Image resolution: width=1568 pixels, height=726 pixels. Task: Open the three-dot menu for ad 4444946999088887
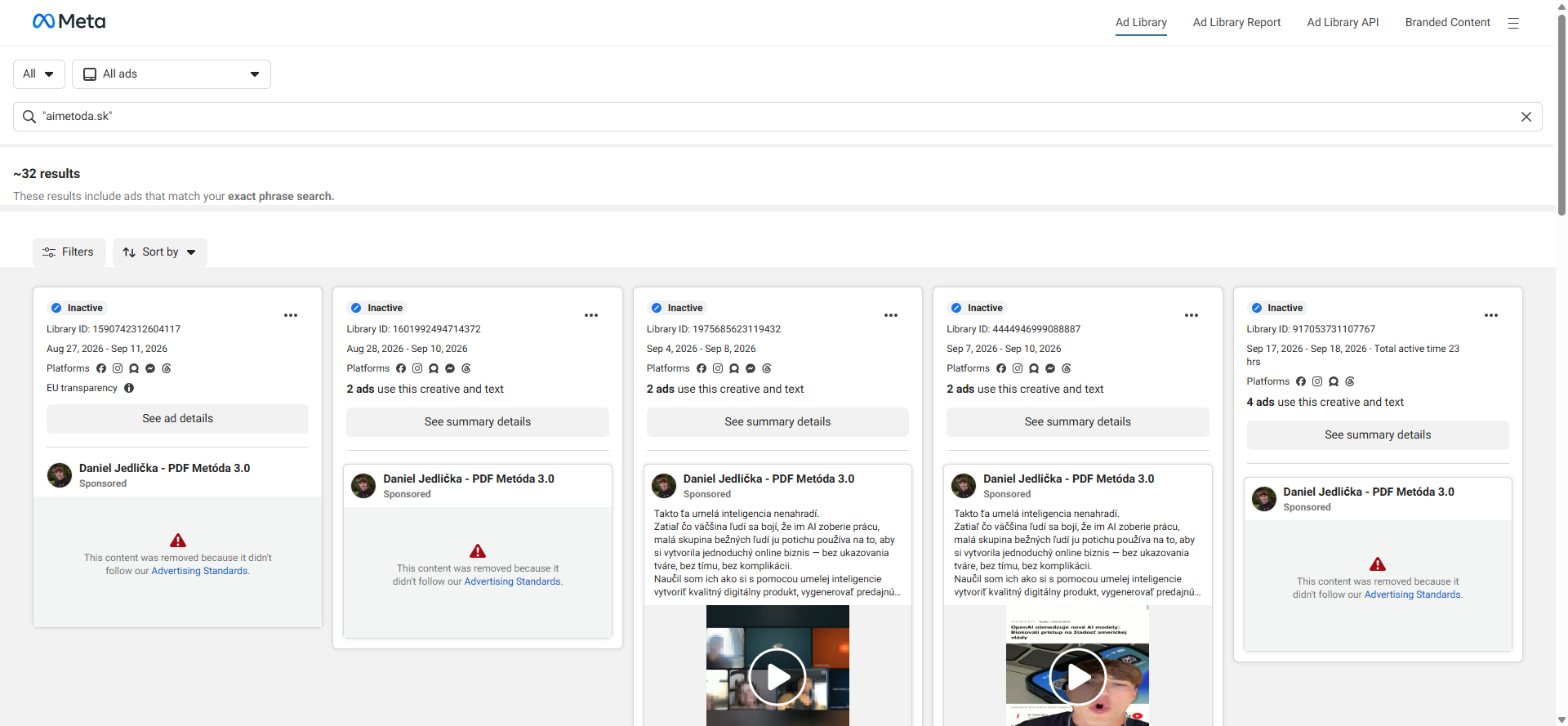coord(1192,315)
